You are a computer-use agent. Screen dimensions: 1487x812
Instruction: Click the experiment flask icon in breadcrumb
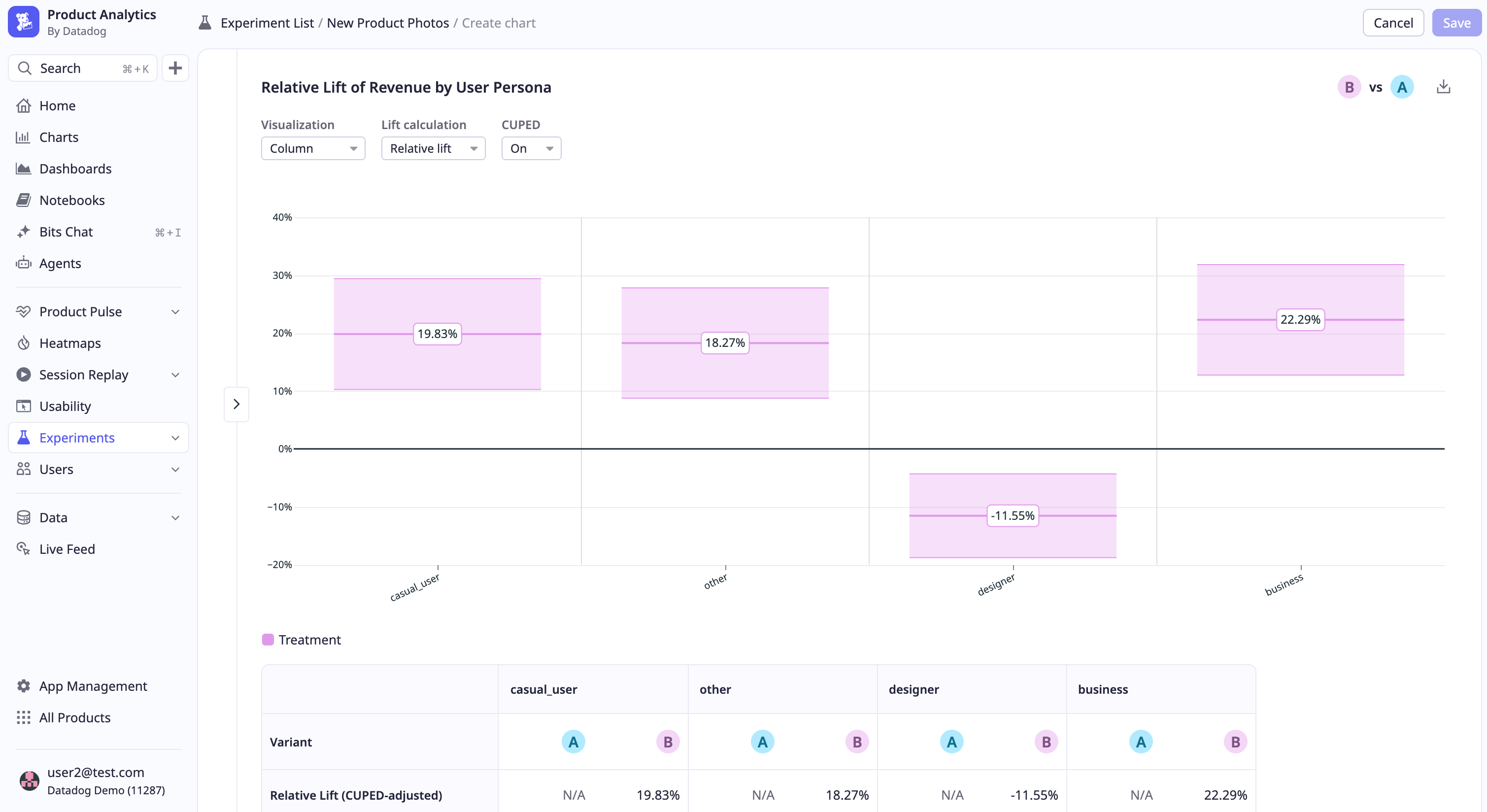[x=205, y=23]
